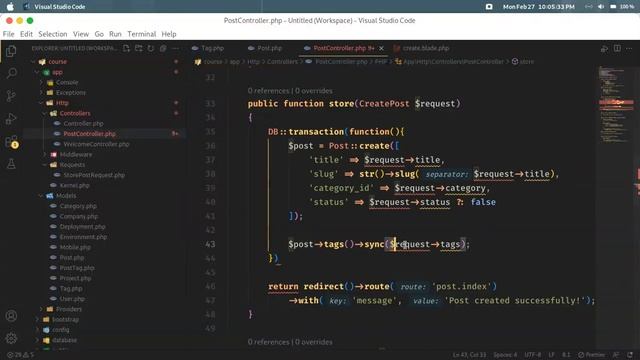Open the Run and Debug view
This screenshot has width=640, height=360.
(11, 119)
